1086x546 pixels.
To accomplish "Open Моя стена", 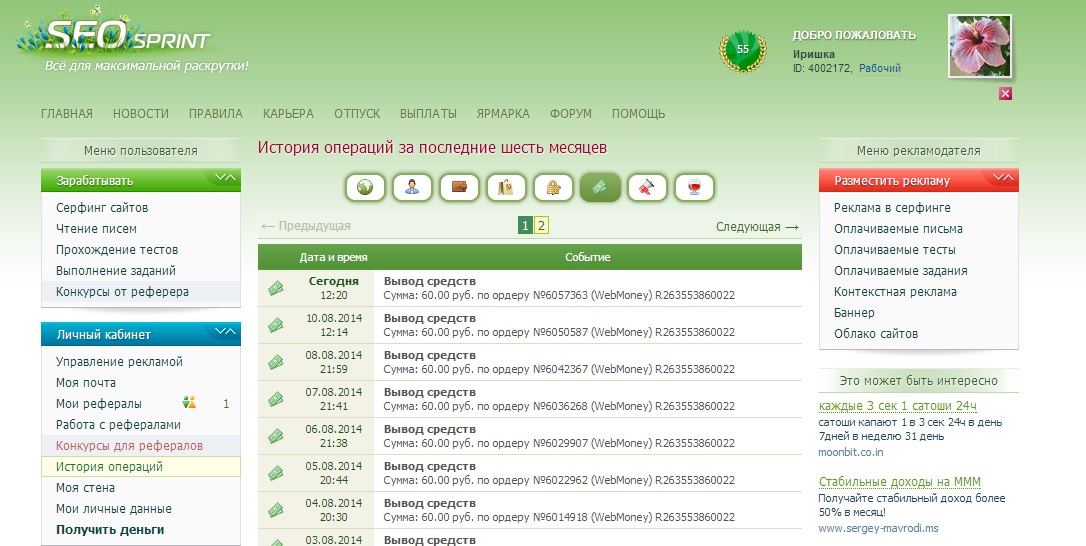I will (85, 488).
